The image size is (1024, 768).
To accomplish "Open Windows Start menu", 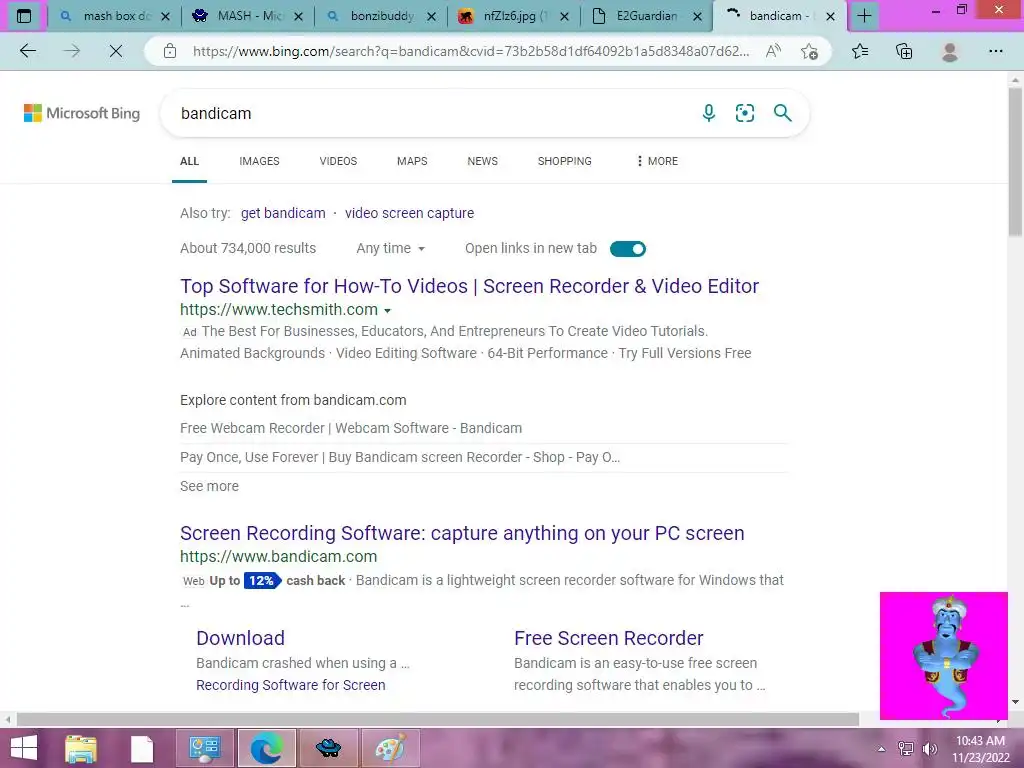I will point(24,748).
